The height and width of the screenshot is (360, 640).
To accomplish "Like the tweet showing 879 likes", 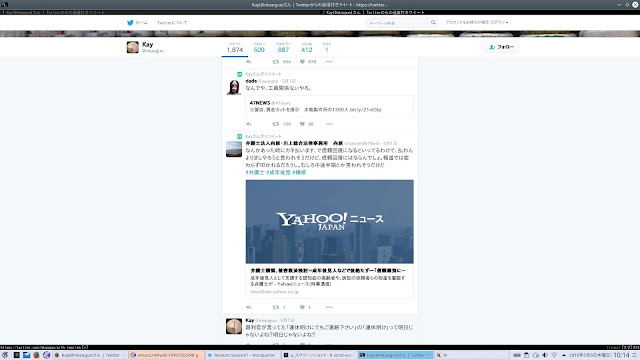I will tap(302, 62).
